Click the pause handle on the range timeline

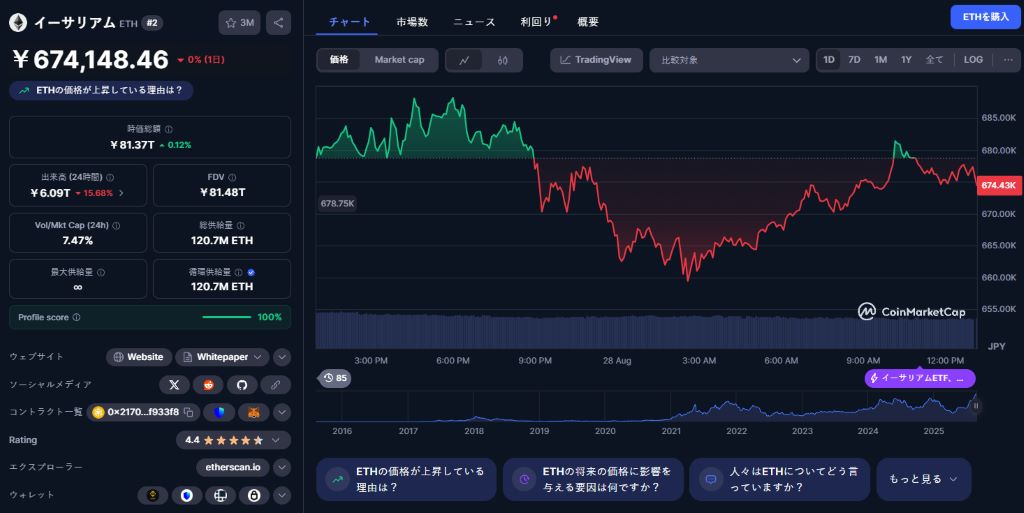coord(976,406)
